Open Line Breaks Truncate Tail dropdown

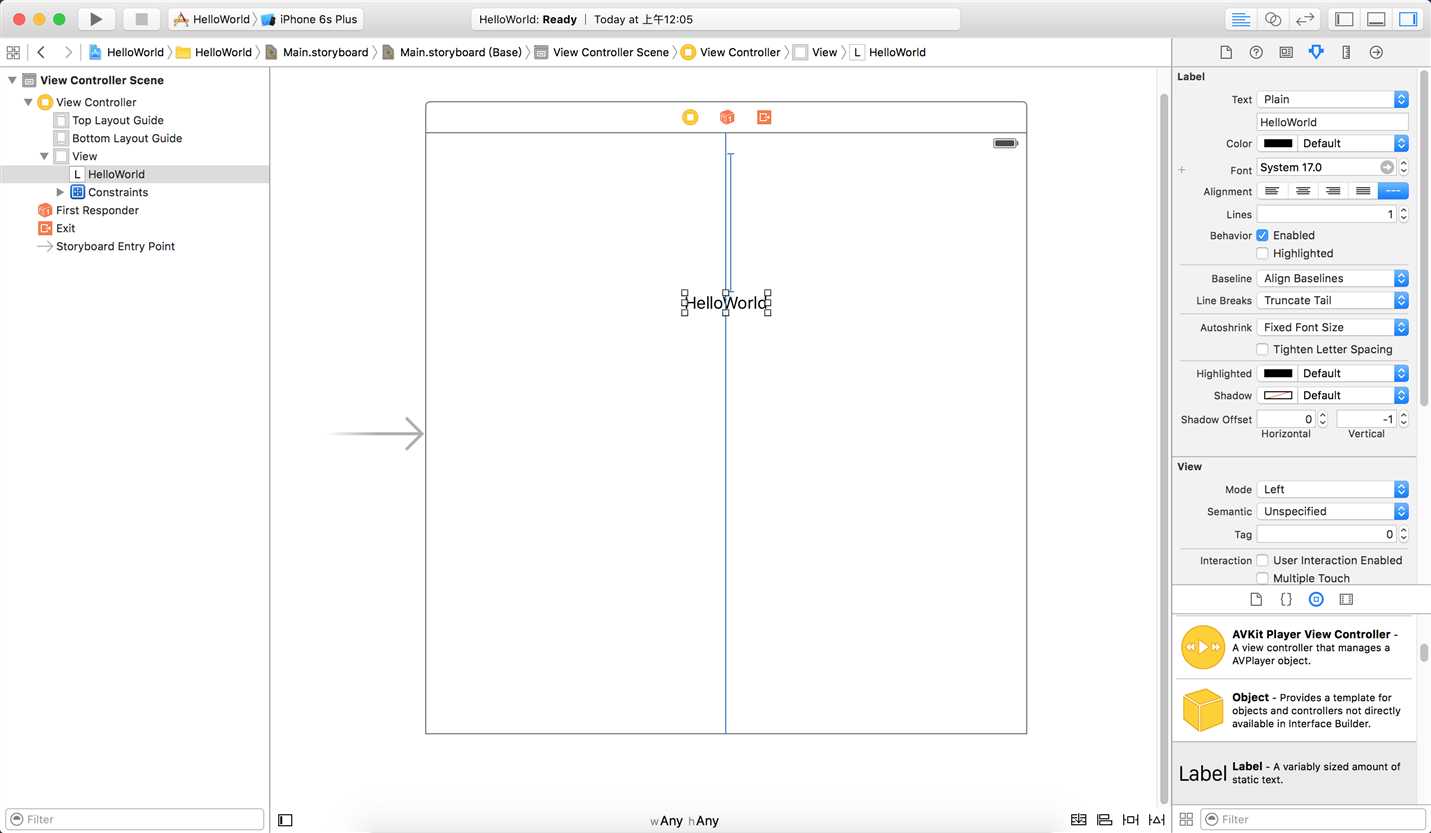coord(1332,300)
